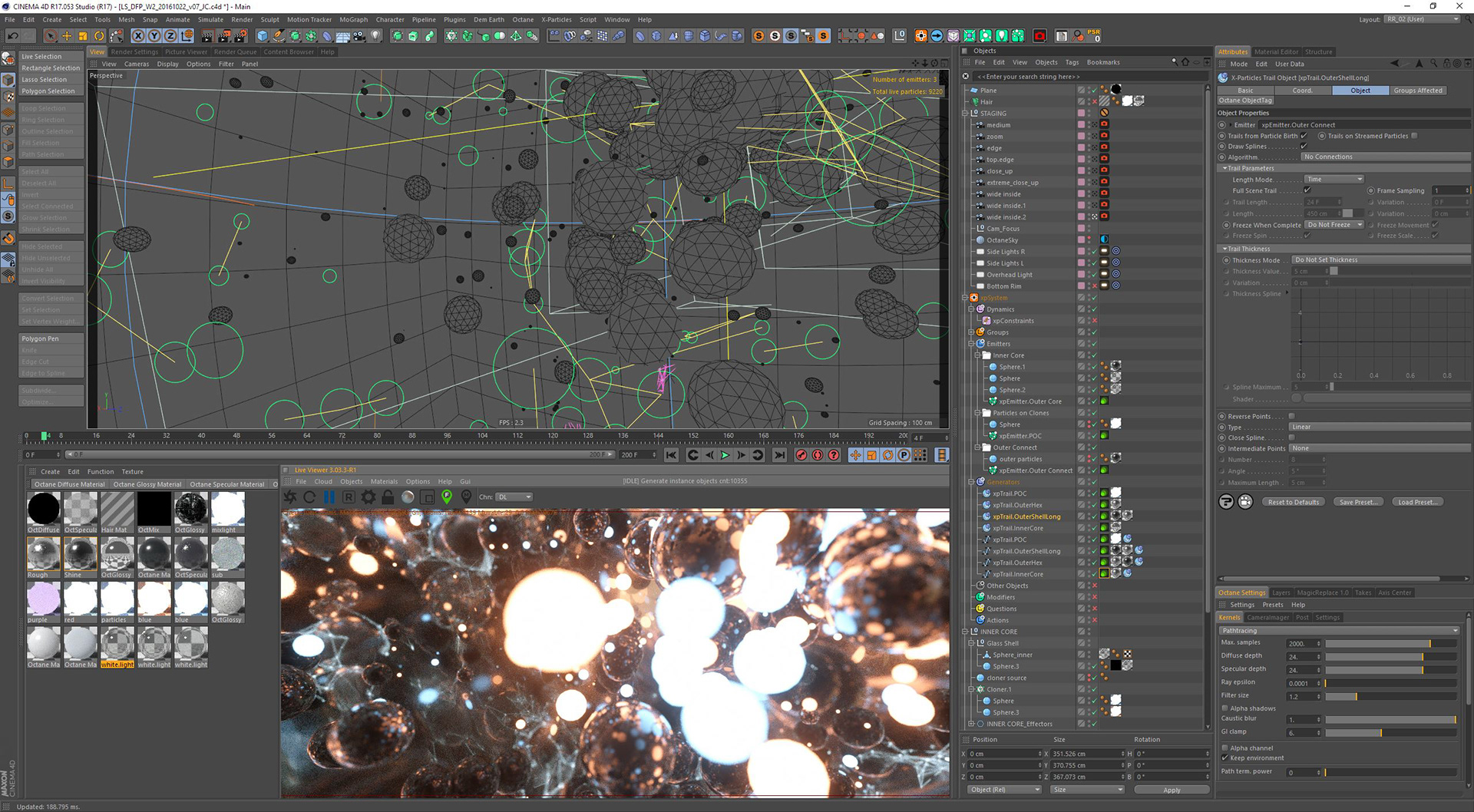1474x812 pixels.
Task: Open Thickness Mode dropdown
Action: coord(1381,260)
